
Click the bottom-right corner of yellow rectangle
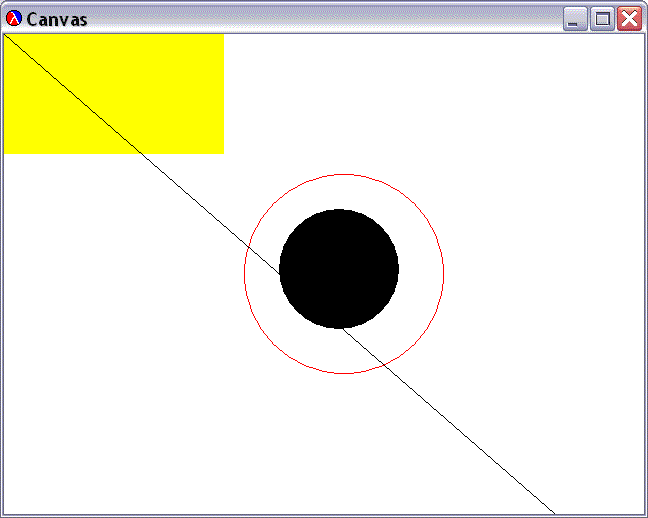(x=222, y=152)
